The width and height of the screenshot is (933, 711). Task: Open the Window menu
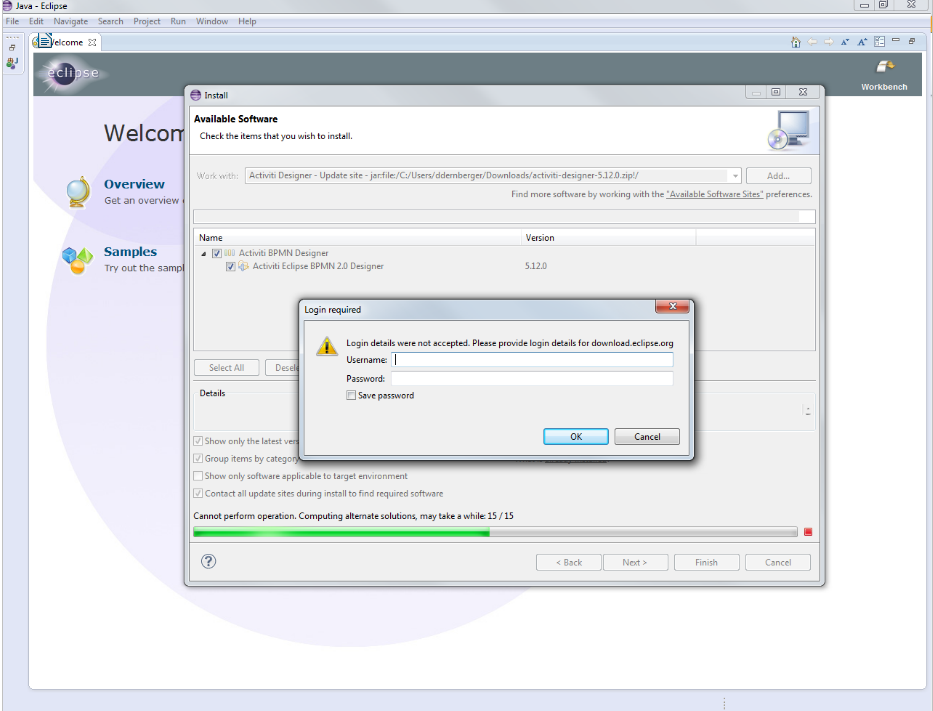coord(211,21)
